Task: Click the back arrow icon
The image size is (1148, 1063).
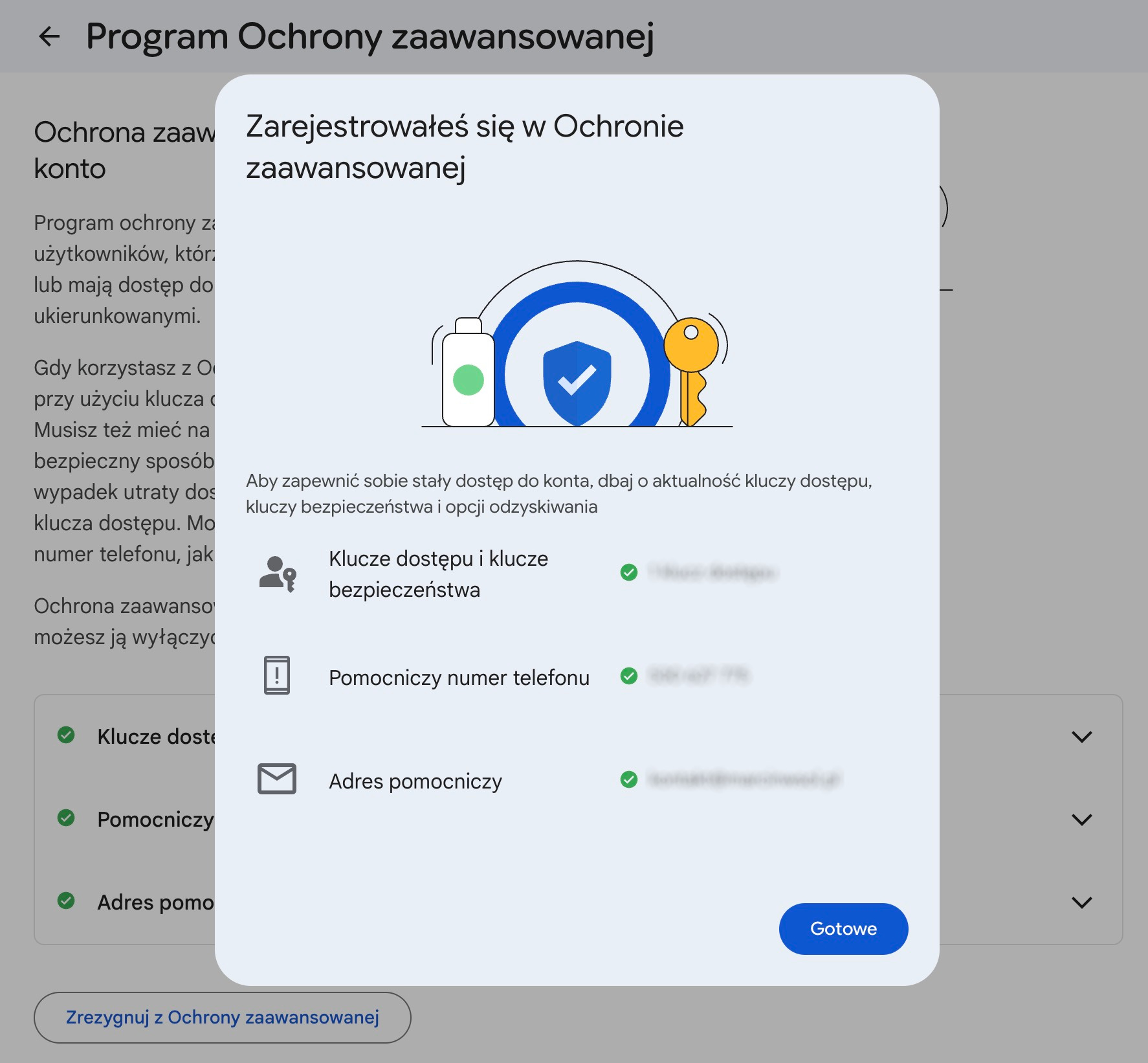Action: (49, 37)
